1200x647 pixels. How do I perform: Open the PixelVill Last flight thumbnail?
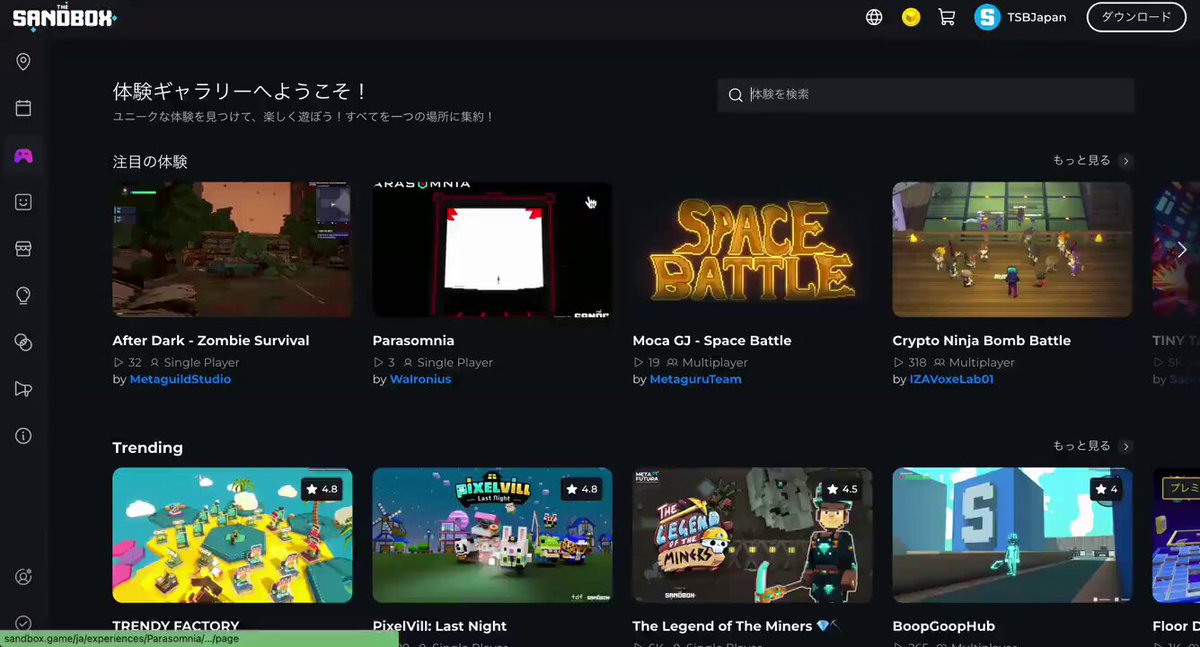492,535
